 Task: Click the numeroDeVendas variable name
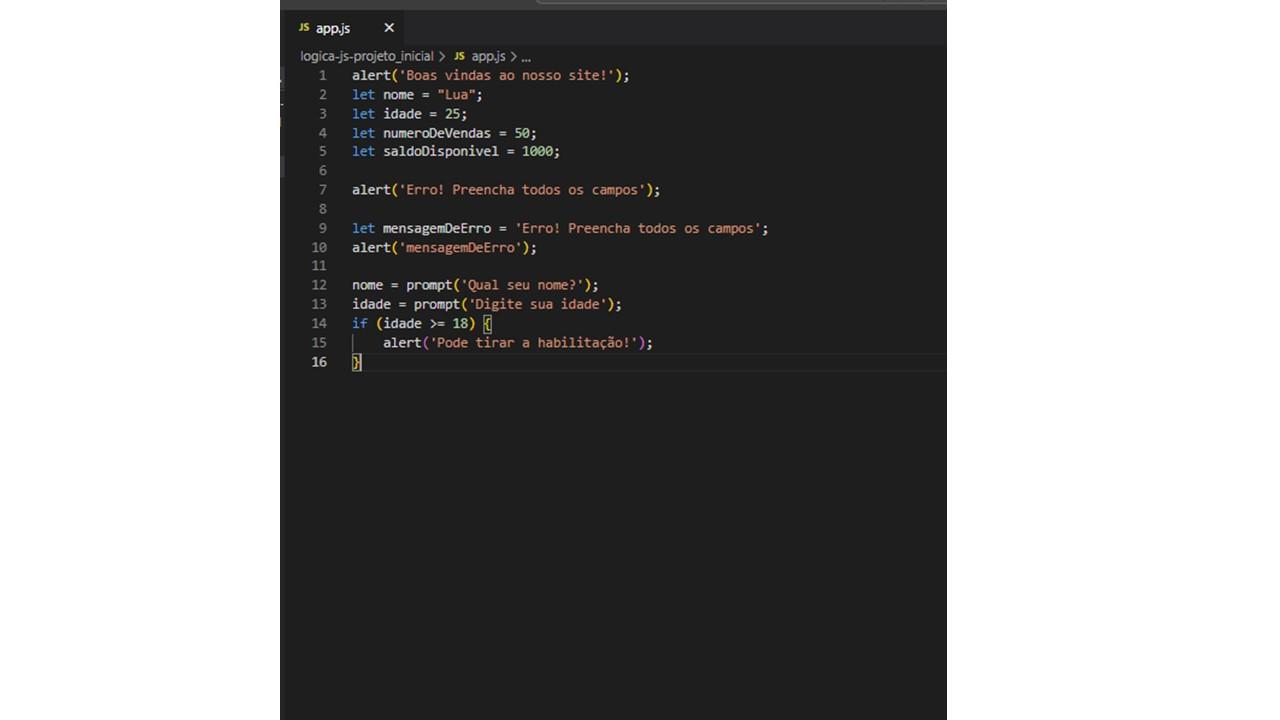pyautogui.click(x=437, y=133)
